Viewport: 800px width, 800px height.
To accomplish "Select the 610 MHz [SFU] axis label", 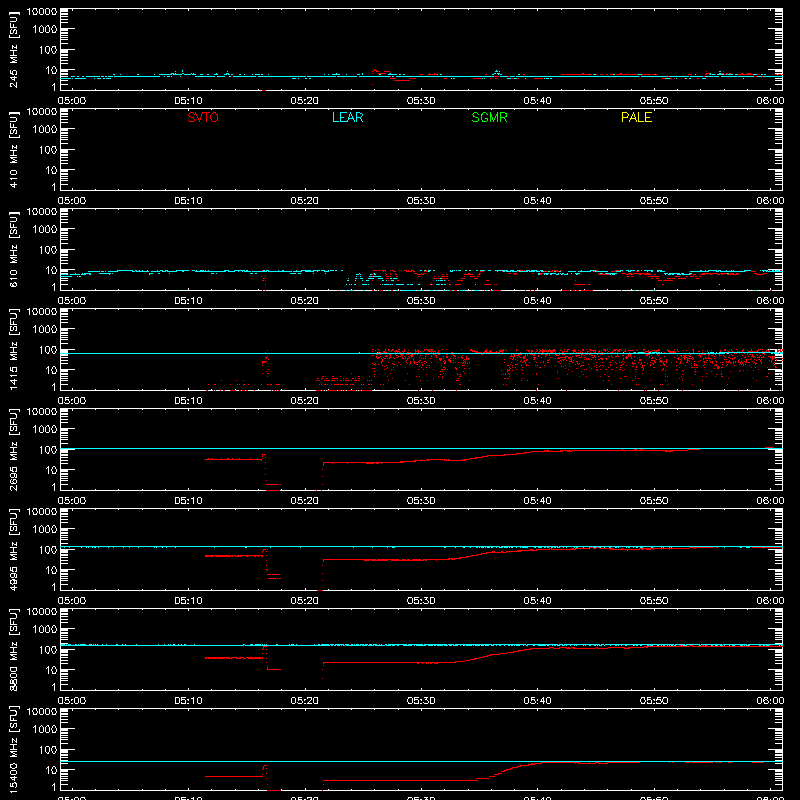I will tap(14, 249).
